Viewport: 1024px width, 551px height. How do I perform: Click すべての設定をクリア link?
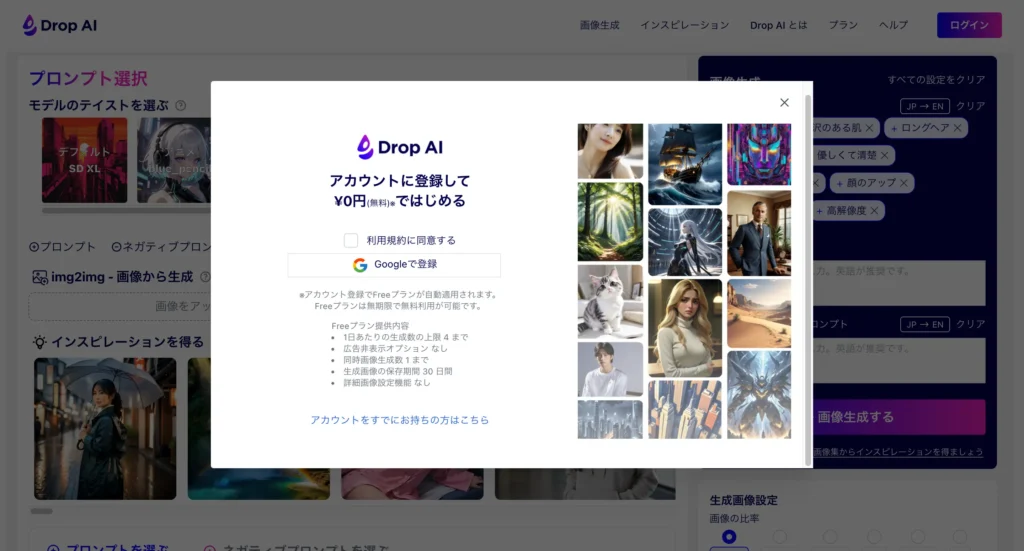(x=936, y=80)
